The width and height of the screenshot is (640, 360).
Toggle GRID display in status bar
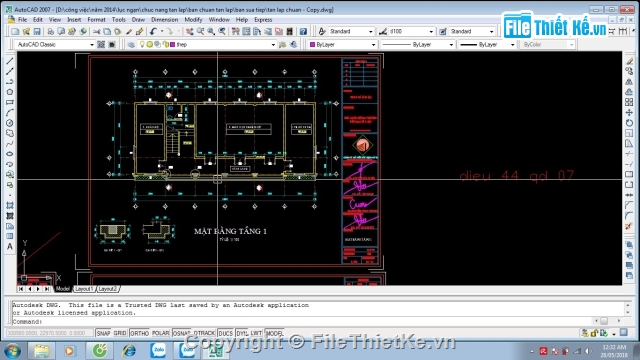click(120, 333)
